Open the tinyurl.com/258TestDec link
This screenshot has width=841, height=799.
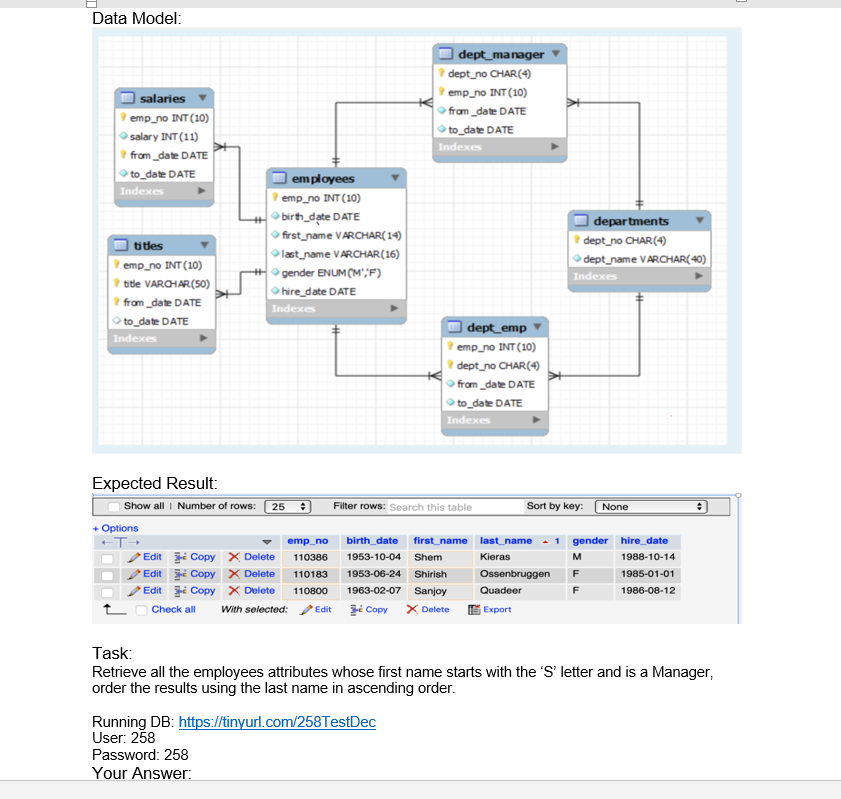click(x=277, y=721)
